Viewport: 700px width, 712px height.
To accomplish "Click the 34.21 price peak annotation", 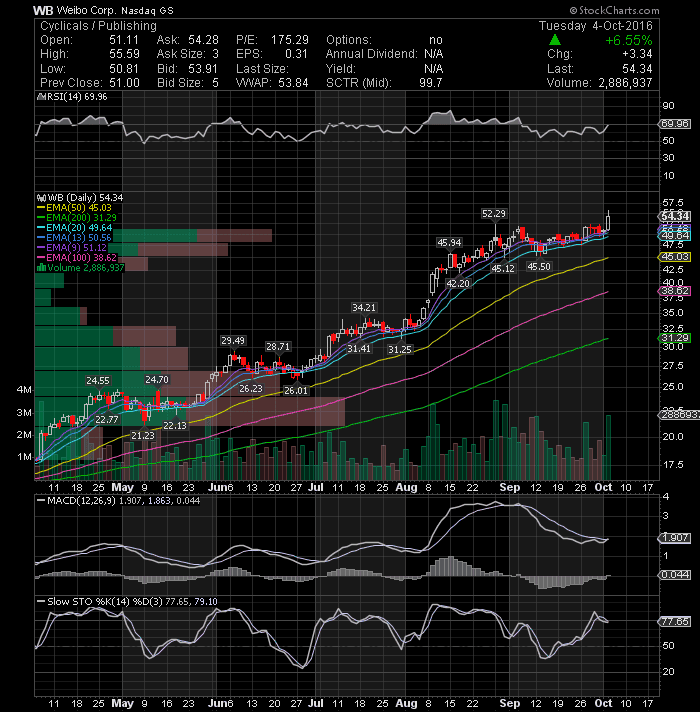I will (364, 307).
